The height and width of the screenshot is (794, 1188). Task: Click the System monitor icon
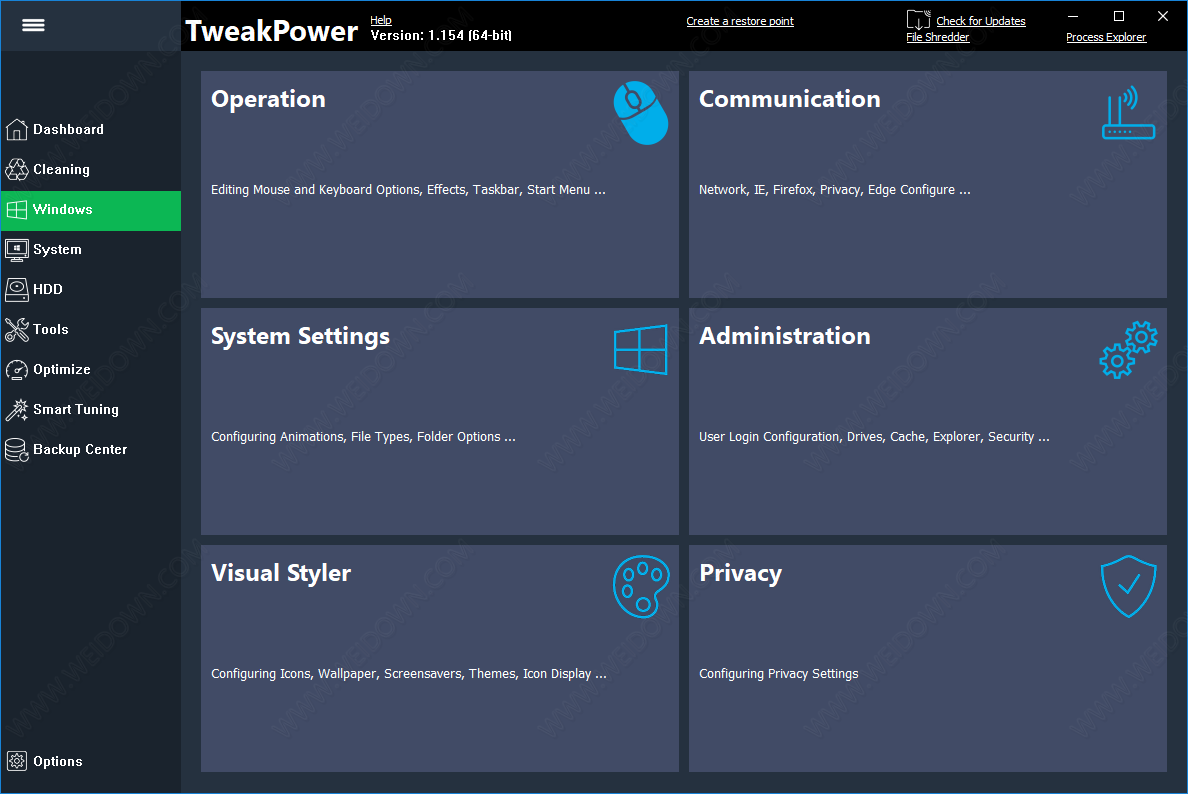click(17, 250)
